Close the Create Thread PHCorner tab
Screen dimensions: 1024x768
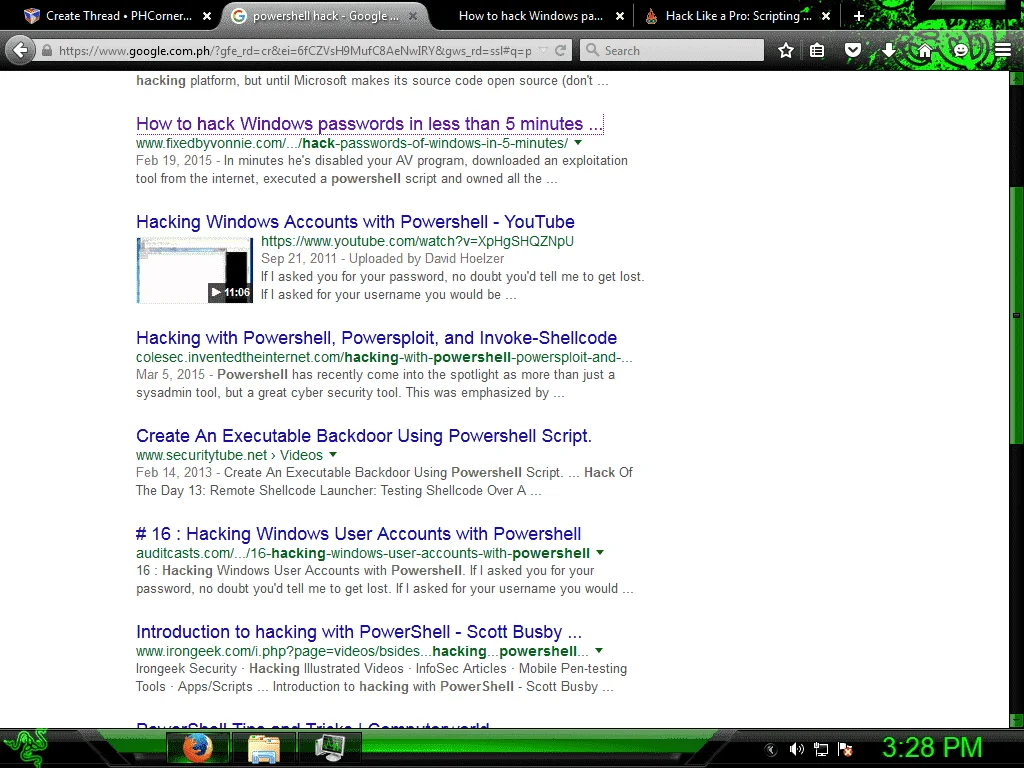point(207,16)
